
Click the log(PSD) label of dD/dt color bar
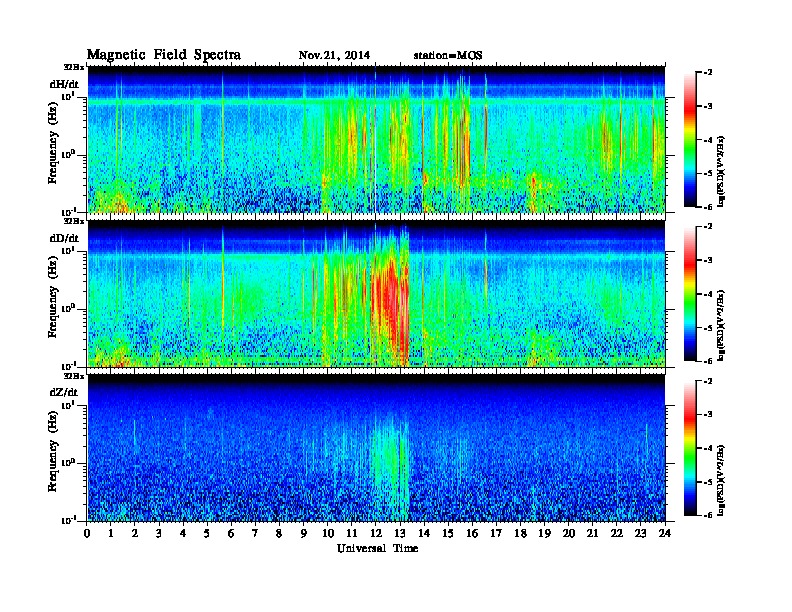pyautogui.click(x=721, y=325)
